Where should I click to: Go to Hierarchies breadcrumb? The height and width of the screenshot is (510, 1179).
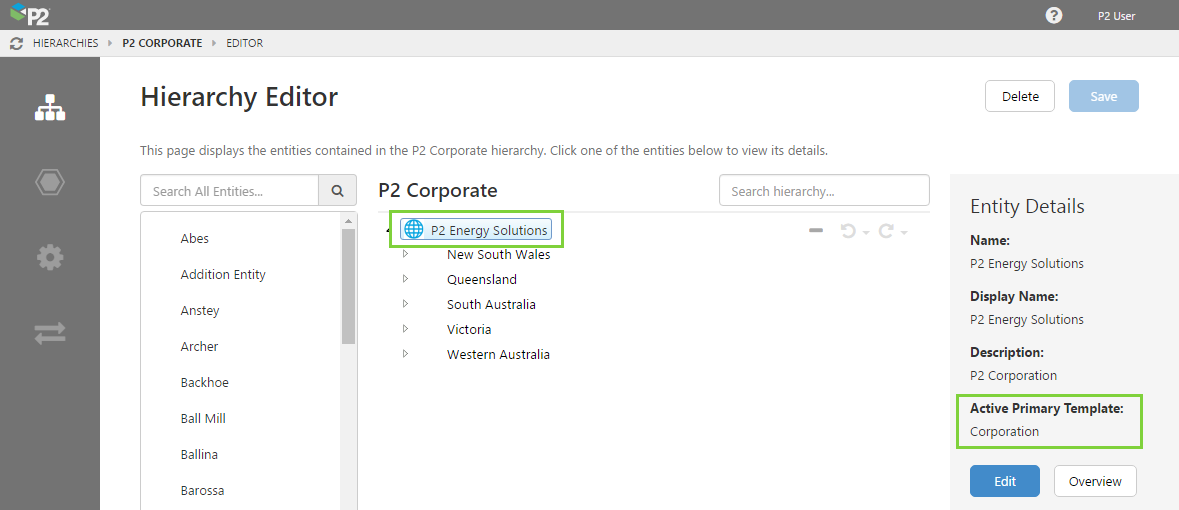pyautogui.click(x=65, y=44)
